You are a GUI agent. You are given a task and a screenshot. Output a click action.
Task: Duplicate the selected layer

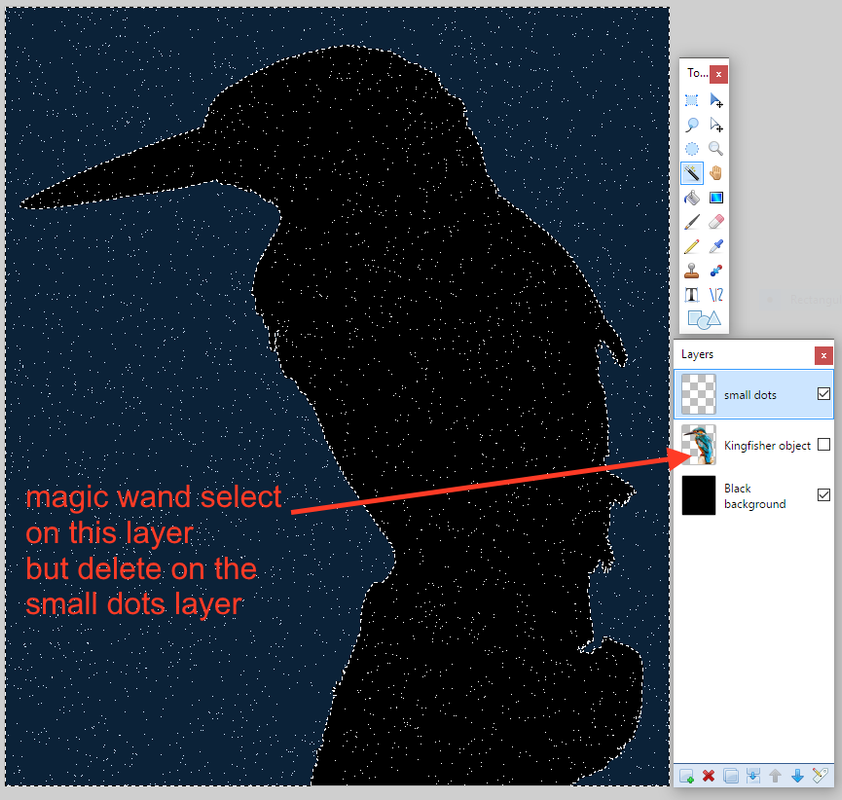[x=731, y=776]
